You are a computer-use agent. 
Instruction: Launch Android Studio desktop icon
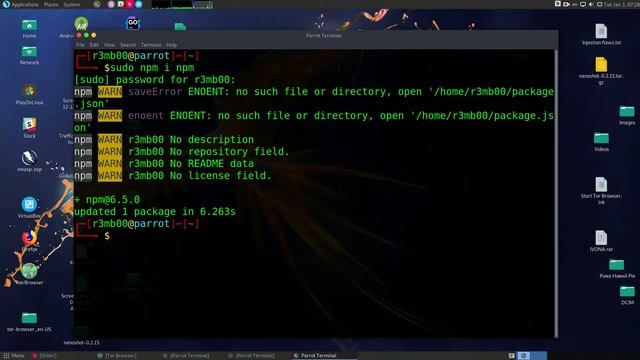81,24
